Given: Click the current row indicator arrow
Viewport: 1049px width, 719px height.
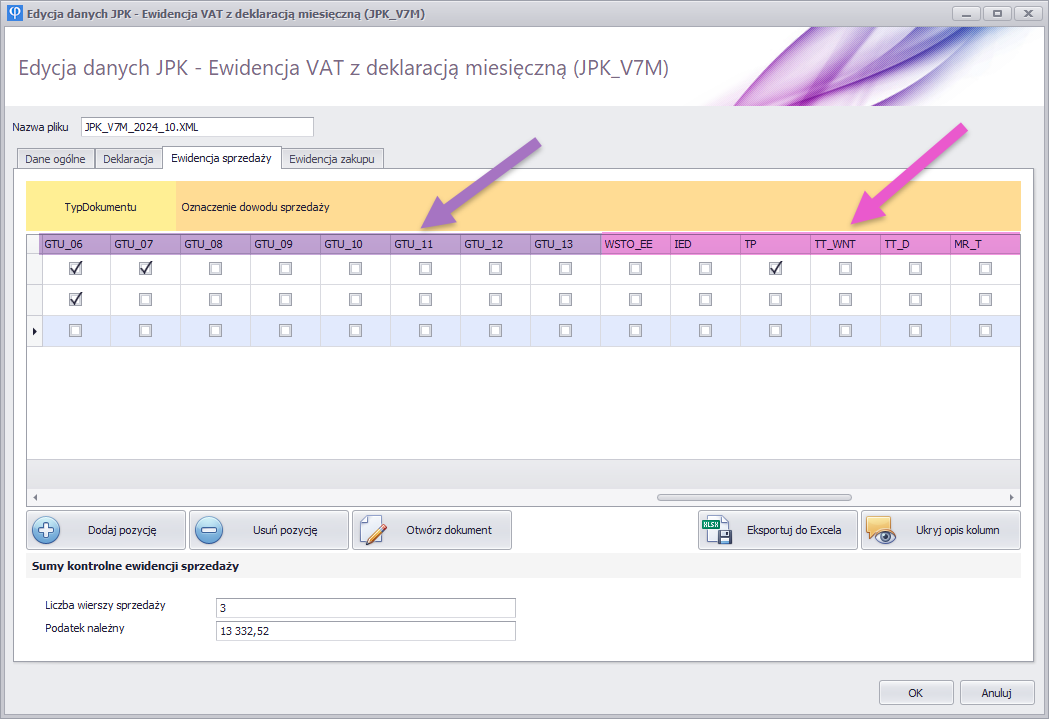Looking at the screenshot, I should (x=33, y=331).
